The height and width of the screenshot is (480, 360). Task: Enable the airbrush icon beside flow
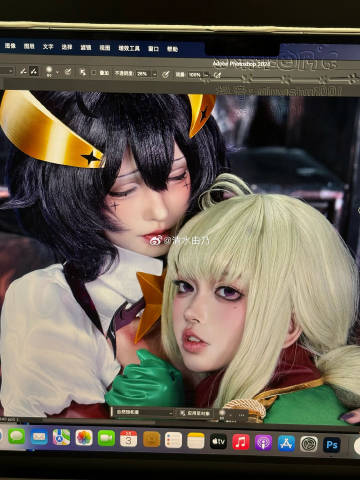(217, 75)
